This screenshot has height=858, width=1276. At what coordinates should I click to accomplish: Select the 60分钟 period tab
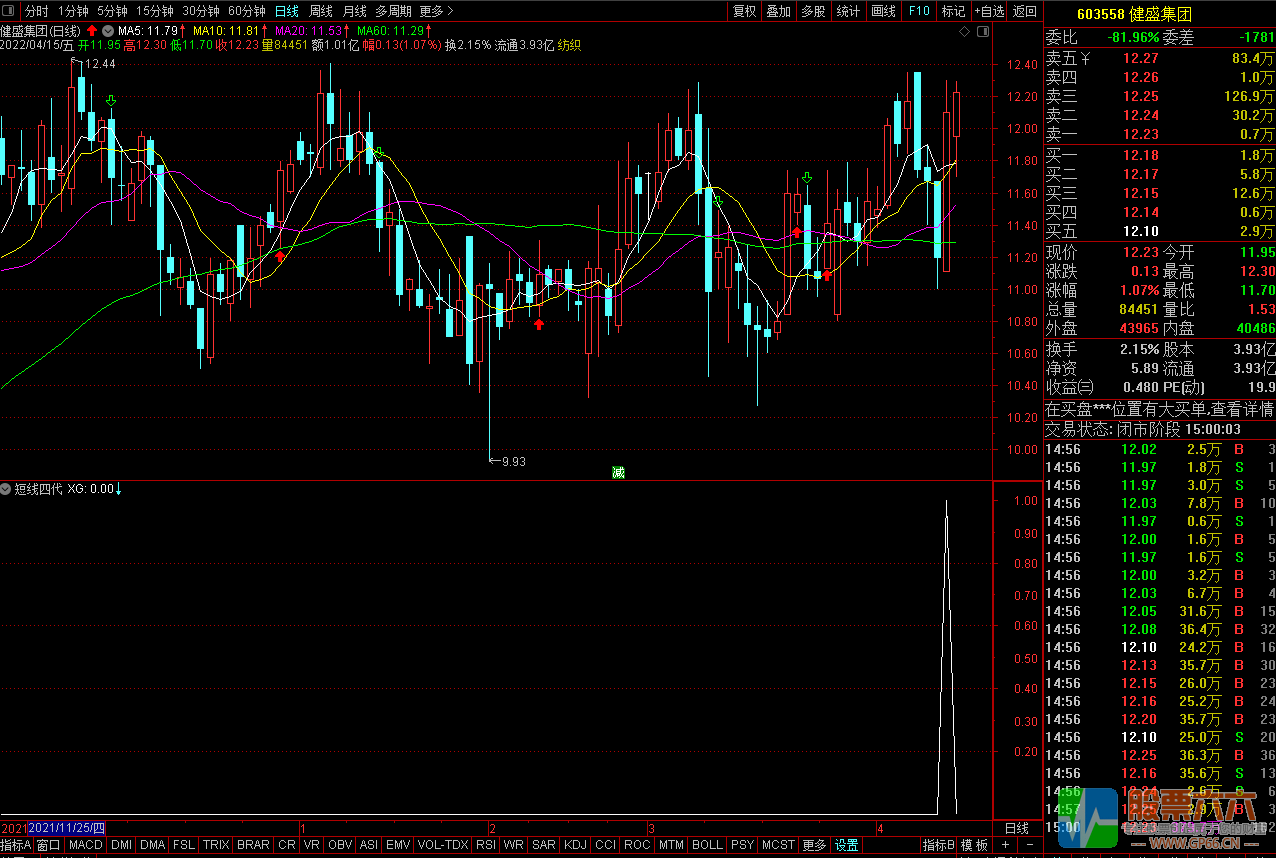coord(247,11)
